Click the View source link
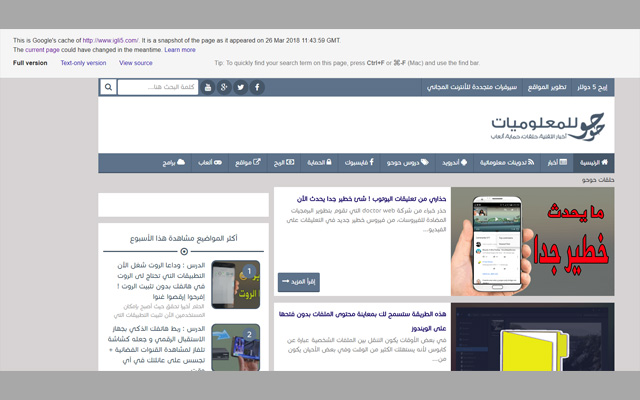640x400 pixels. click(x=136, y=63)
